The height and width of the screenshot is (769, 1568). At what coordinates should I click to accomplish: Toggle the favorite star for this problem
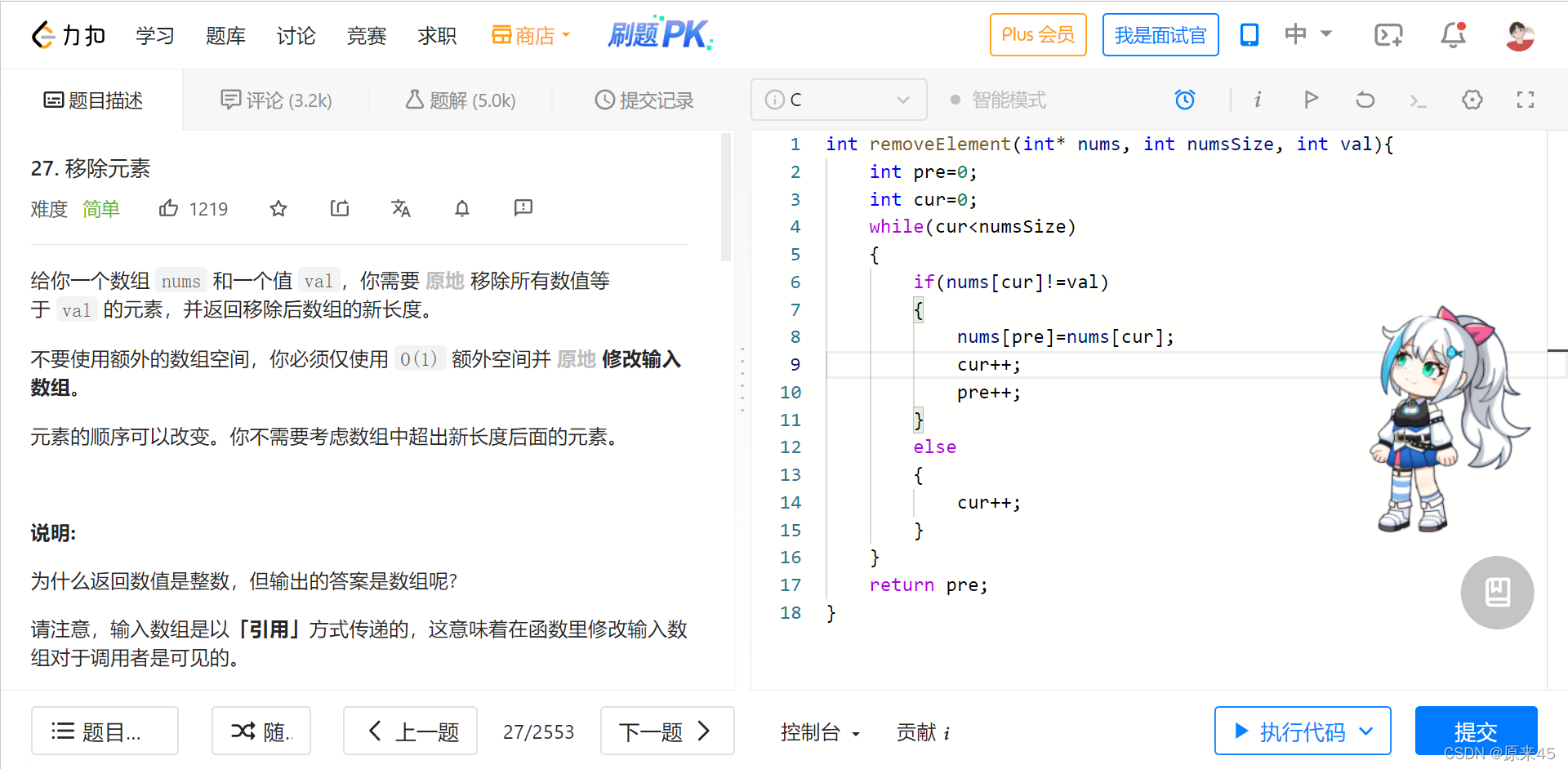click(x=278, y=208)
